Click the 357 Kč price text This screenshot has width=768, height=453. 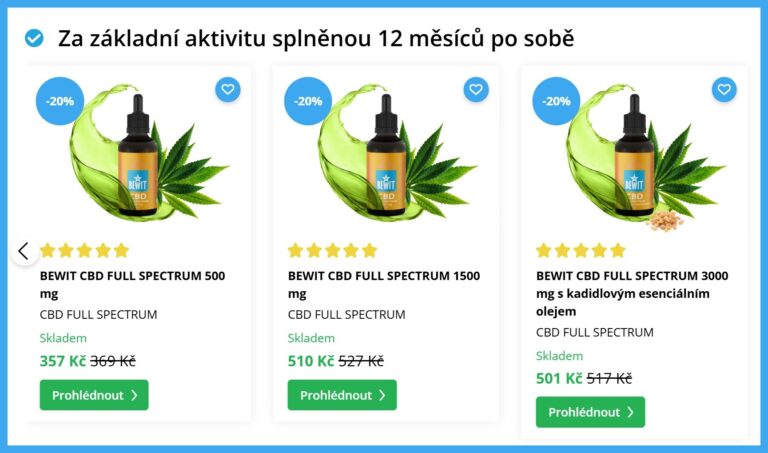63,361
